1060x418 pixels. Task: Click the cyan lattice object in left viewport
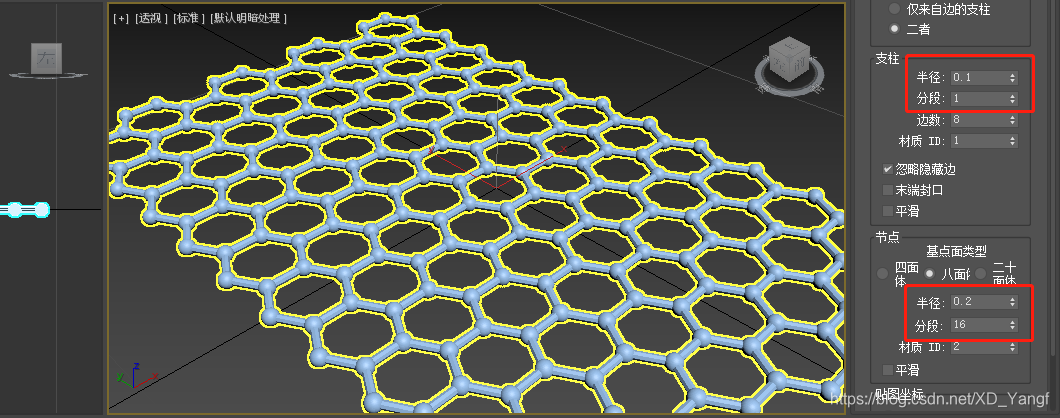[x=26, y=210]
